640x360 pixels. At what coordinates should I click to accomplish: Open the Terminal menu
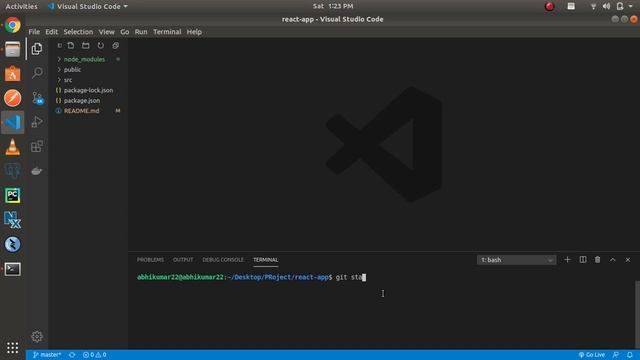pyautogui.click(x=167, y=32)
